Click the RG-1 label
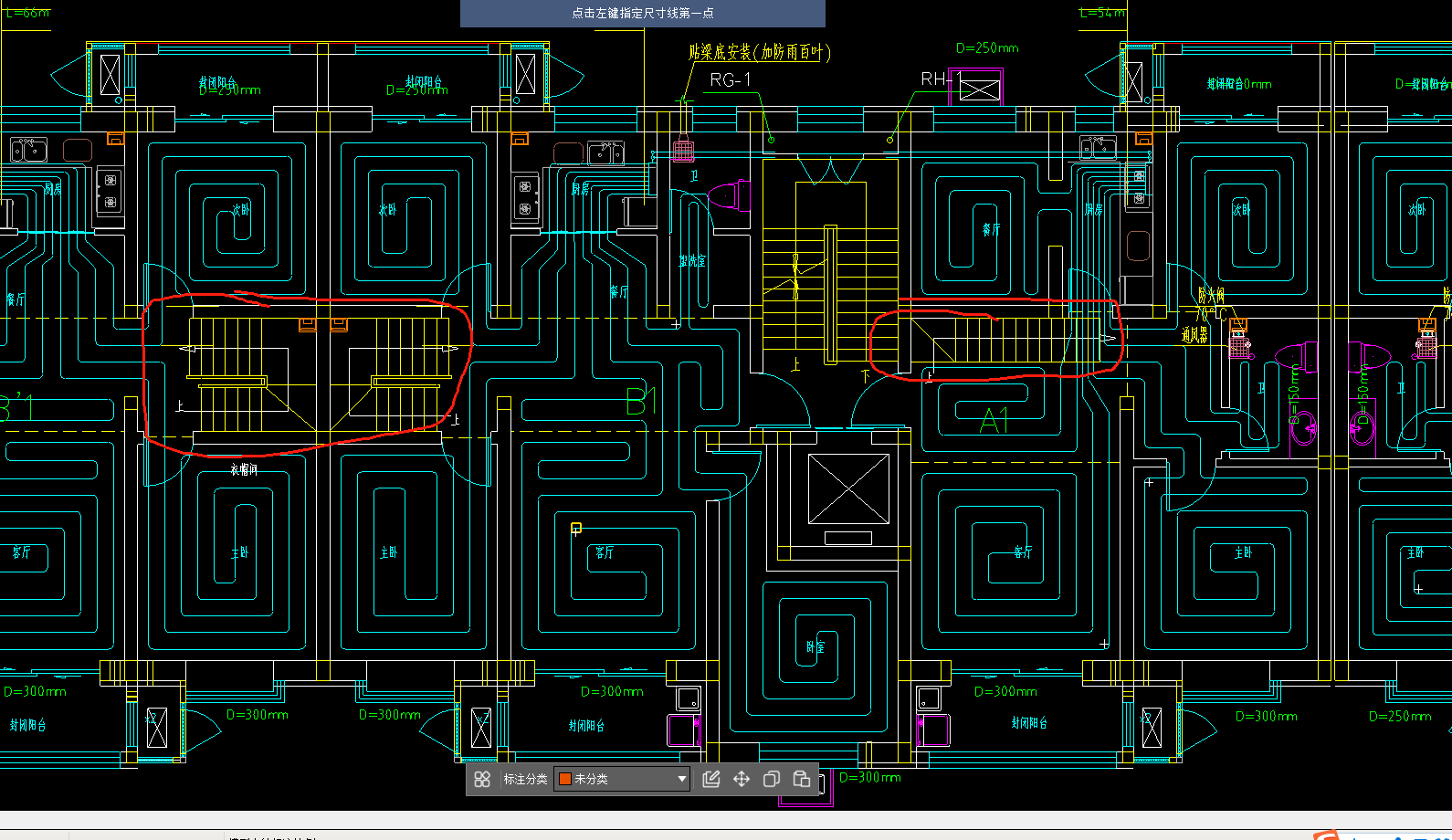The image size is (1452, 840). [x=731, y=80]
